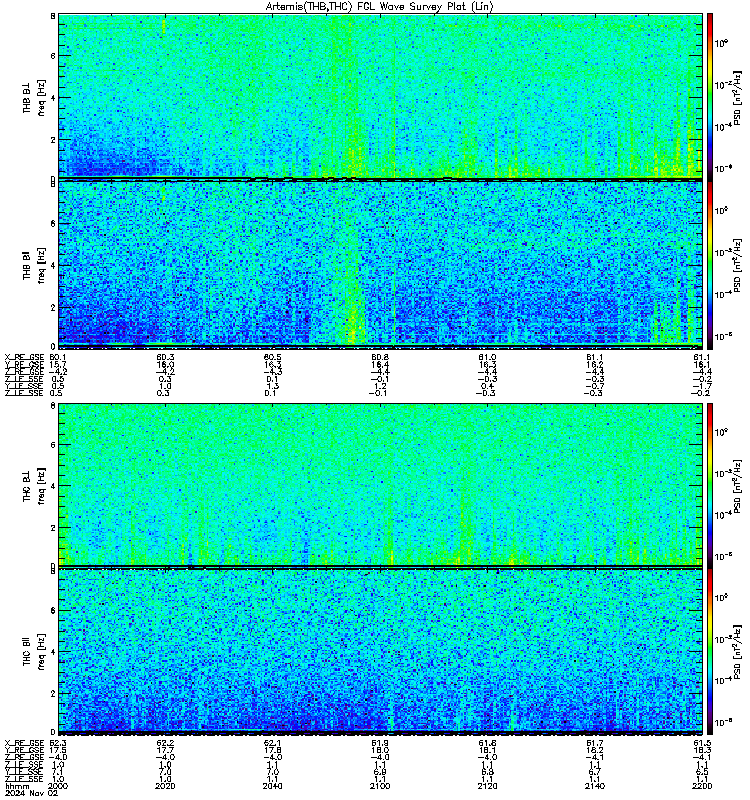The width and height of the screenshot is (750, 800).
Task: Click the PSD color bar of the THC B-parallel panel
Action: [710, 651]
